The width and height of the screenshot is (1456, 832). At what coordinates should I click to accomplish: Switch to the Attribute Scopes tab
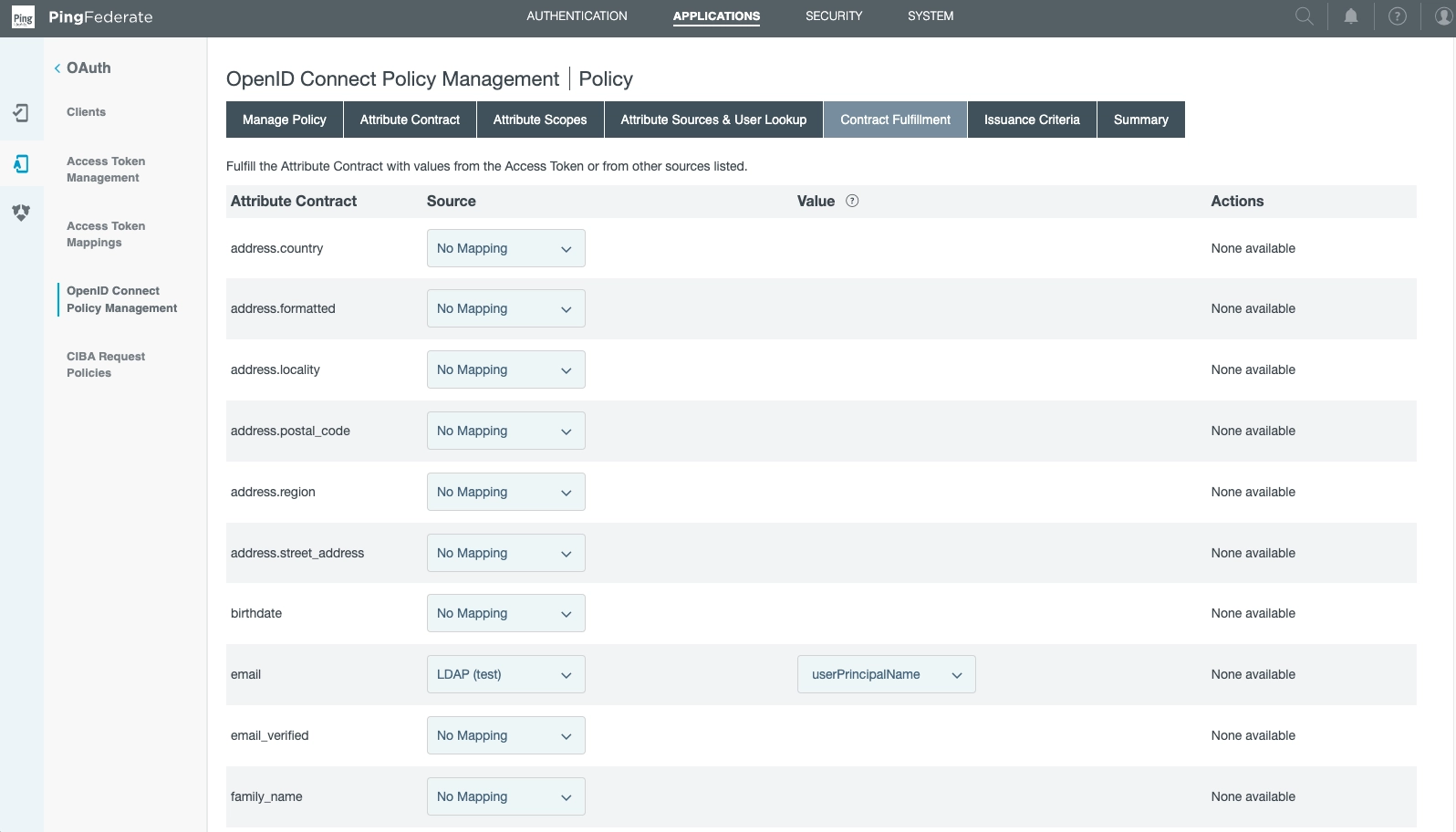coord(539,120)
